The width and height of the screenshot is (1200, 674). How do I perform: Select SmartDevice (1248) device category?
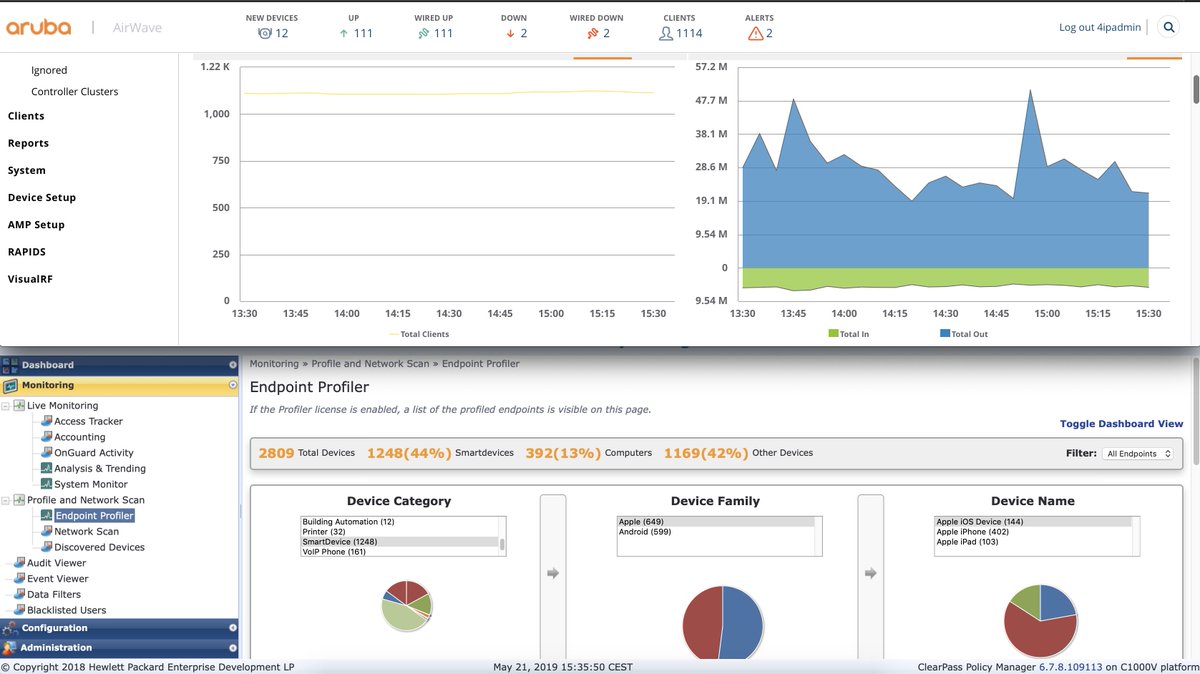[x=400, y=542]
